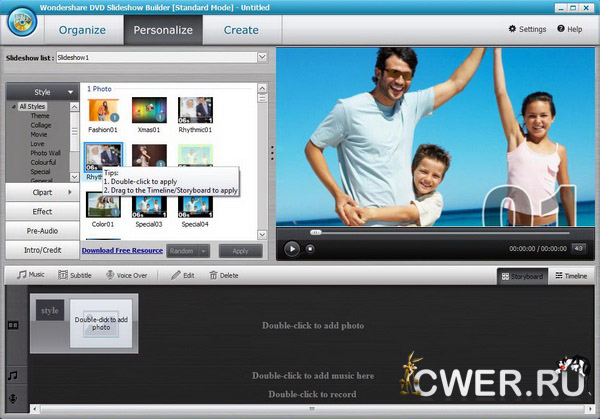Screen dimensions: 600x419
Task: Toggle the 4:3 aspect ratio button
Action: (579, 248)
